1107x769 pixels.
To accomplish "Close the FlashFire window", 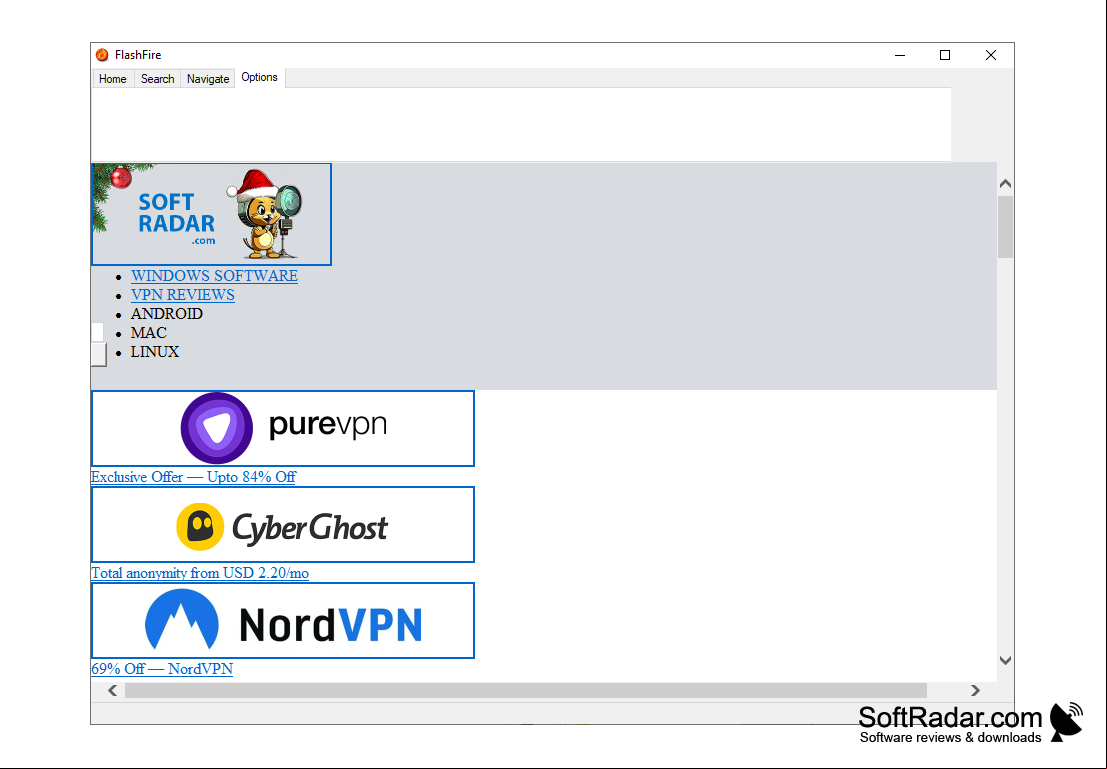I will point(991,55).
